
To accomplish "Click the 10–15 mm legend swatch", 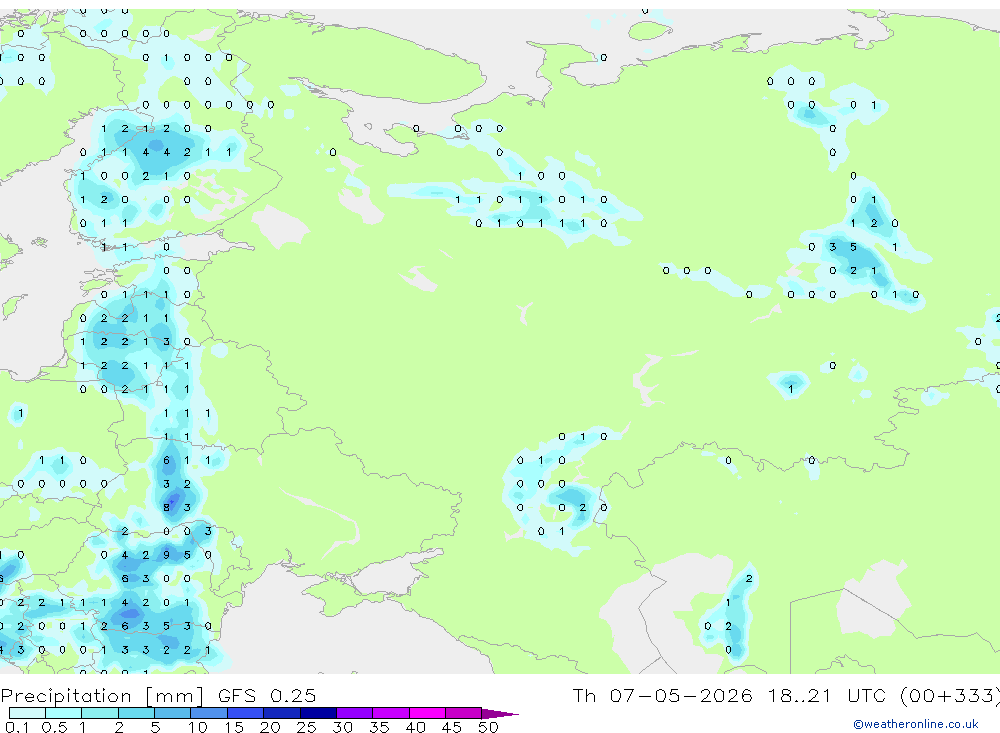I will pyautogui.click(x=209, y=713).
